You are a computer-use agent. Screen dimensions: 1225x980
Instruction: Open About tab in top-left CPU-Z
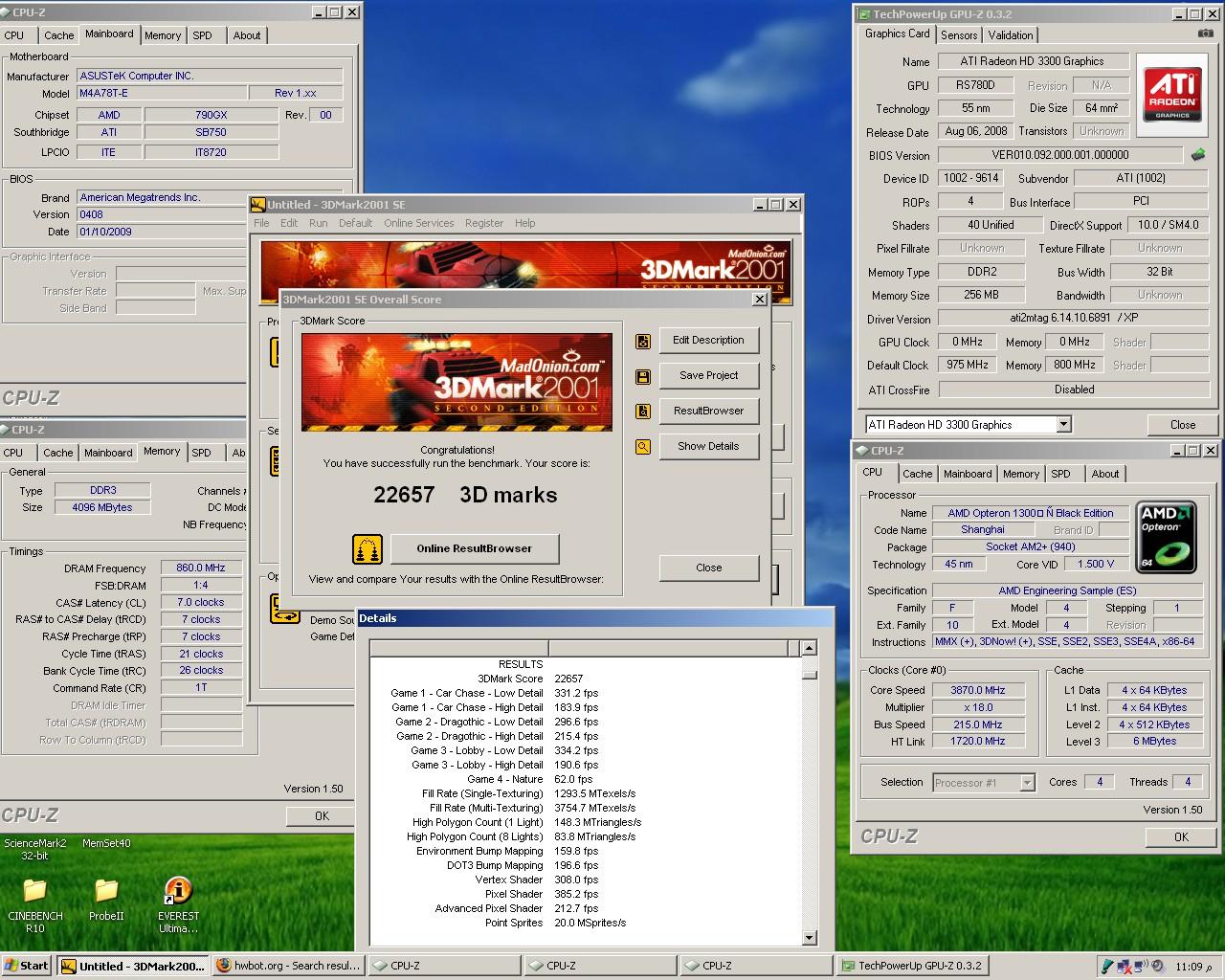tap(247, 35)
